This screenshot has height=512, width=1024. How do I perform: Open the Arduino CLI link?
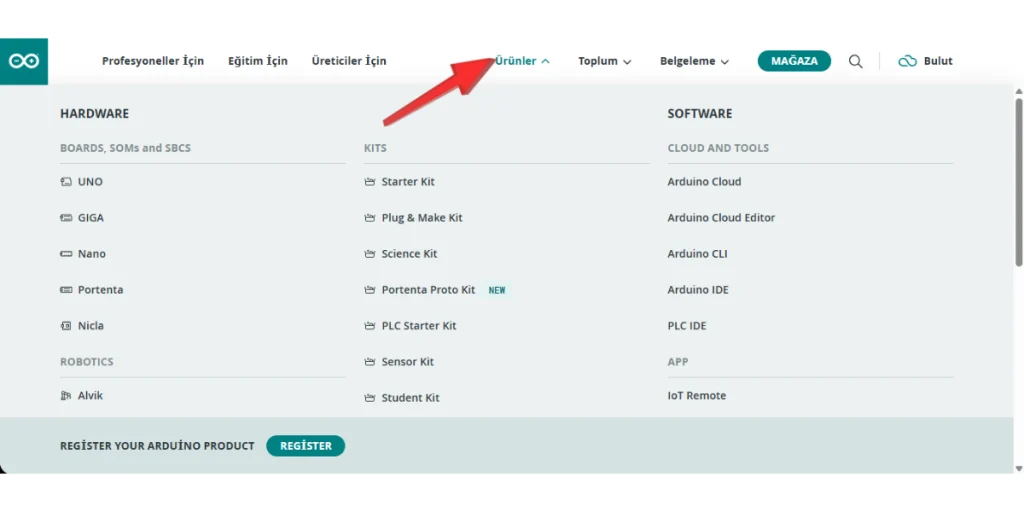click(x=697, y=254)
